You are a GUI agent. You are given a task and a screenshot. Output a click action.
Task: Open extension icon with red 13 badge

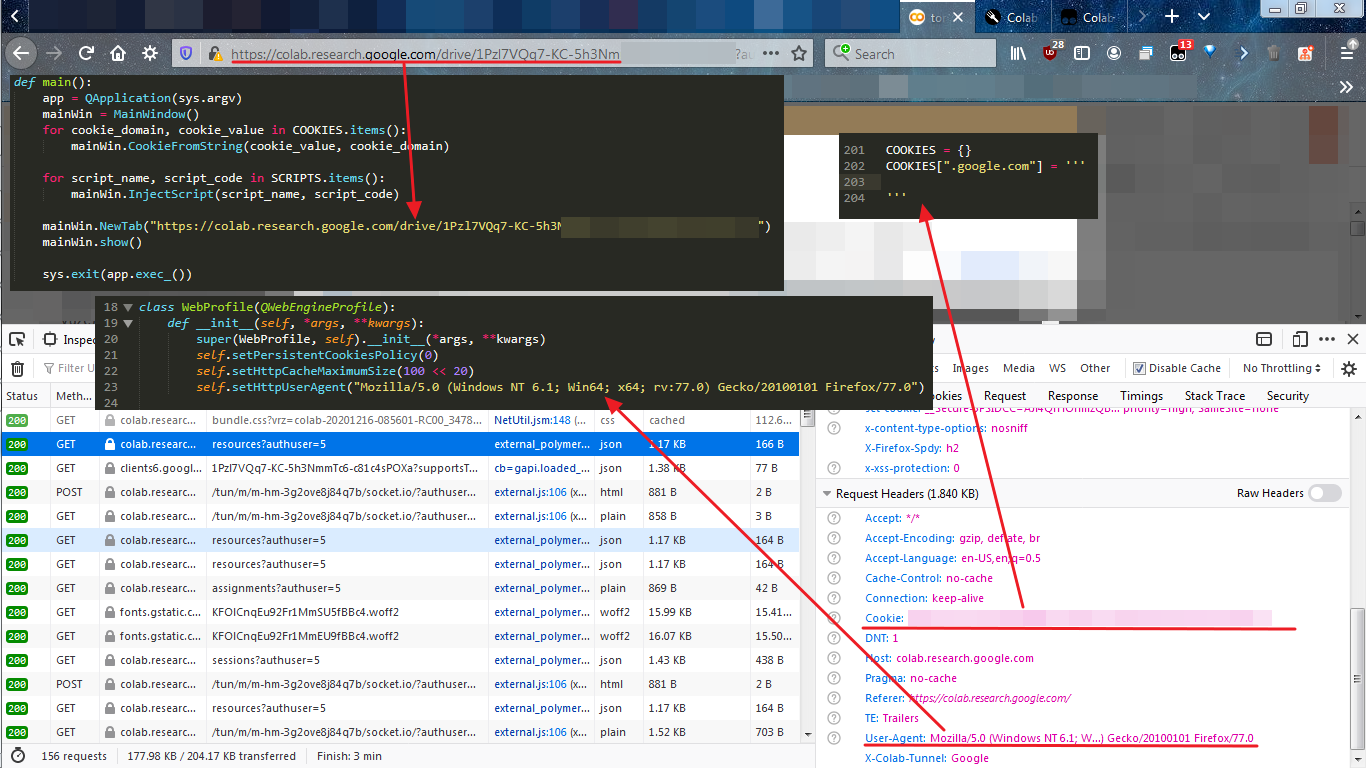point(1179,54)
